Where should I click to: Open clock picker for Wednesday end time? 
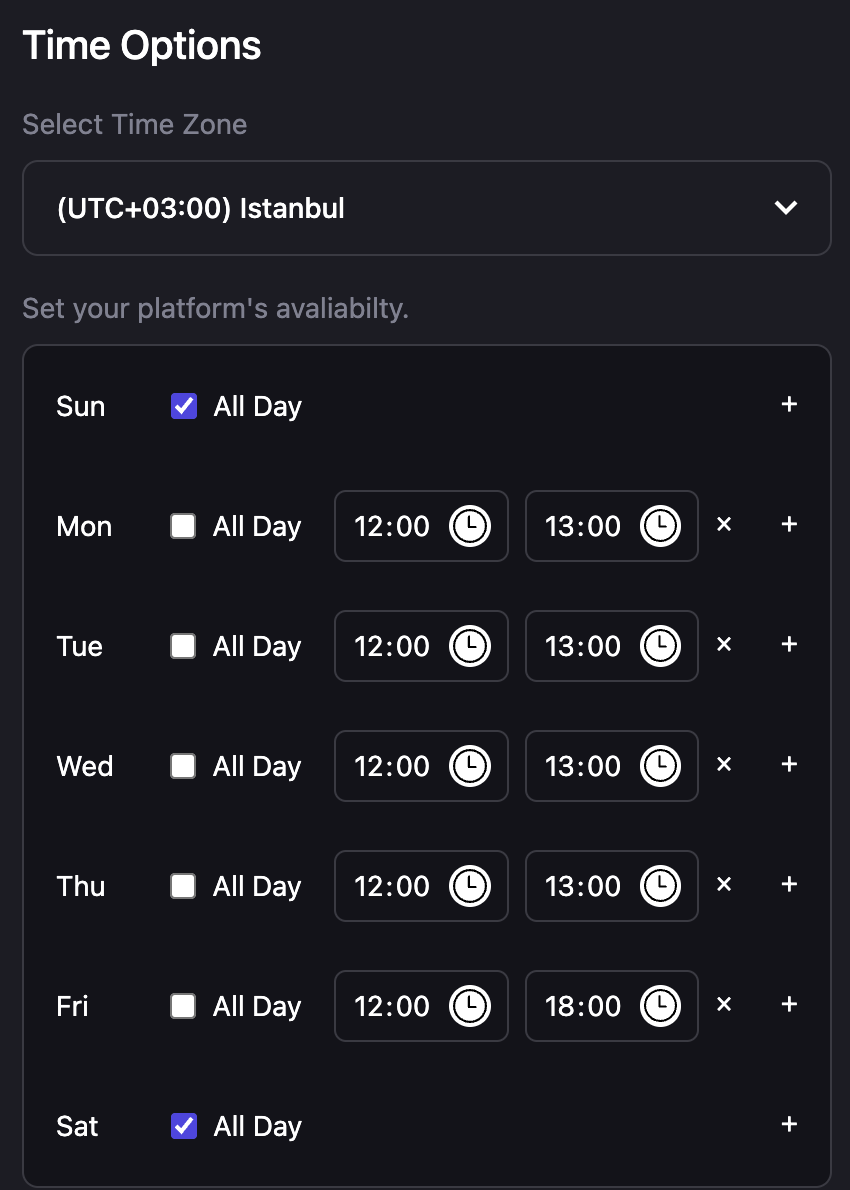[660, 766]
